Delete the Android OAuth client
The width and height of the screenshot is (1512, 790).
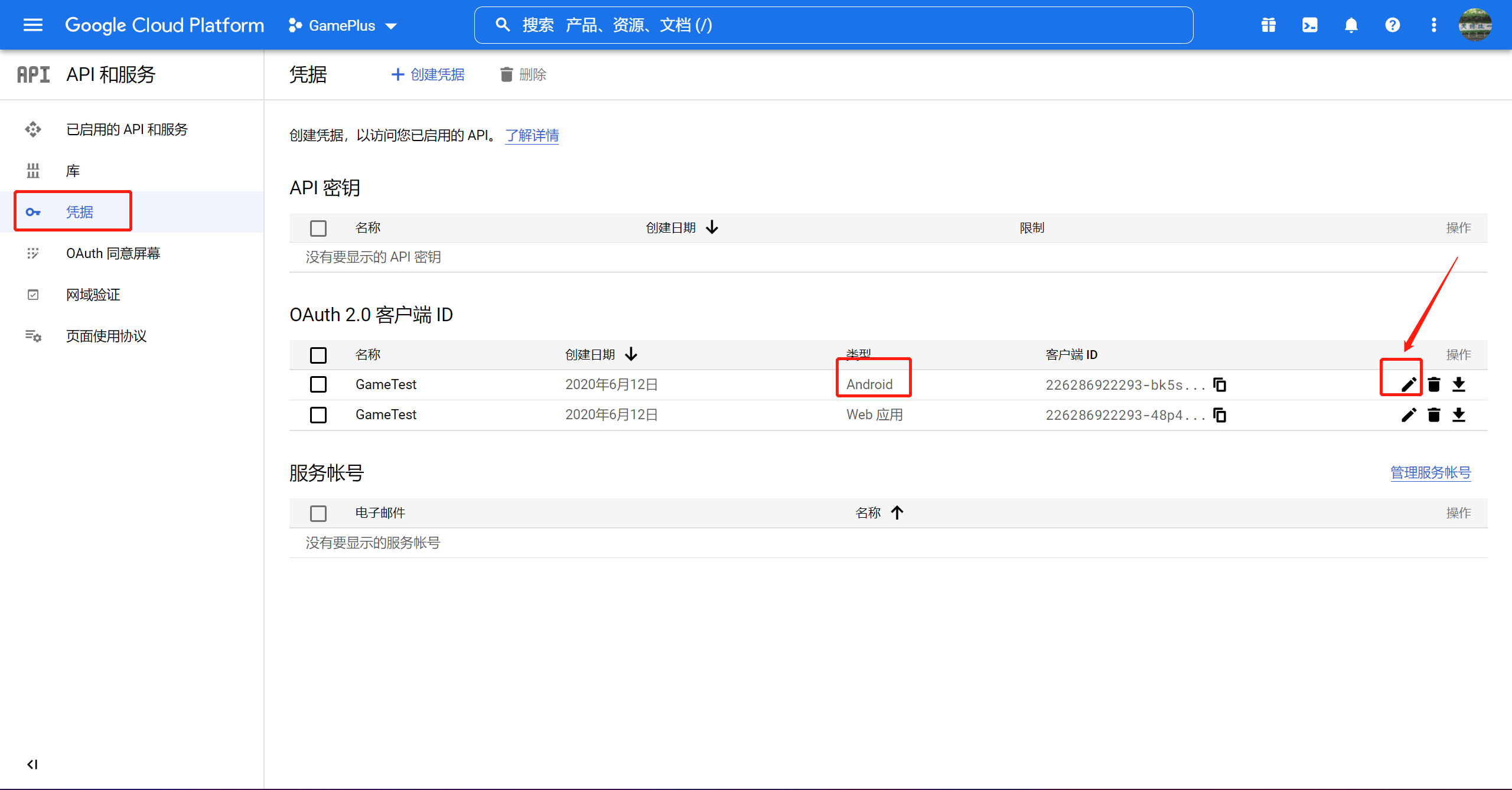pyautogui.click(x=1434, y=384)
